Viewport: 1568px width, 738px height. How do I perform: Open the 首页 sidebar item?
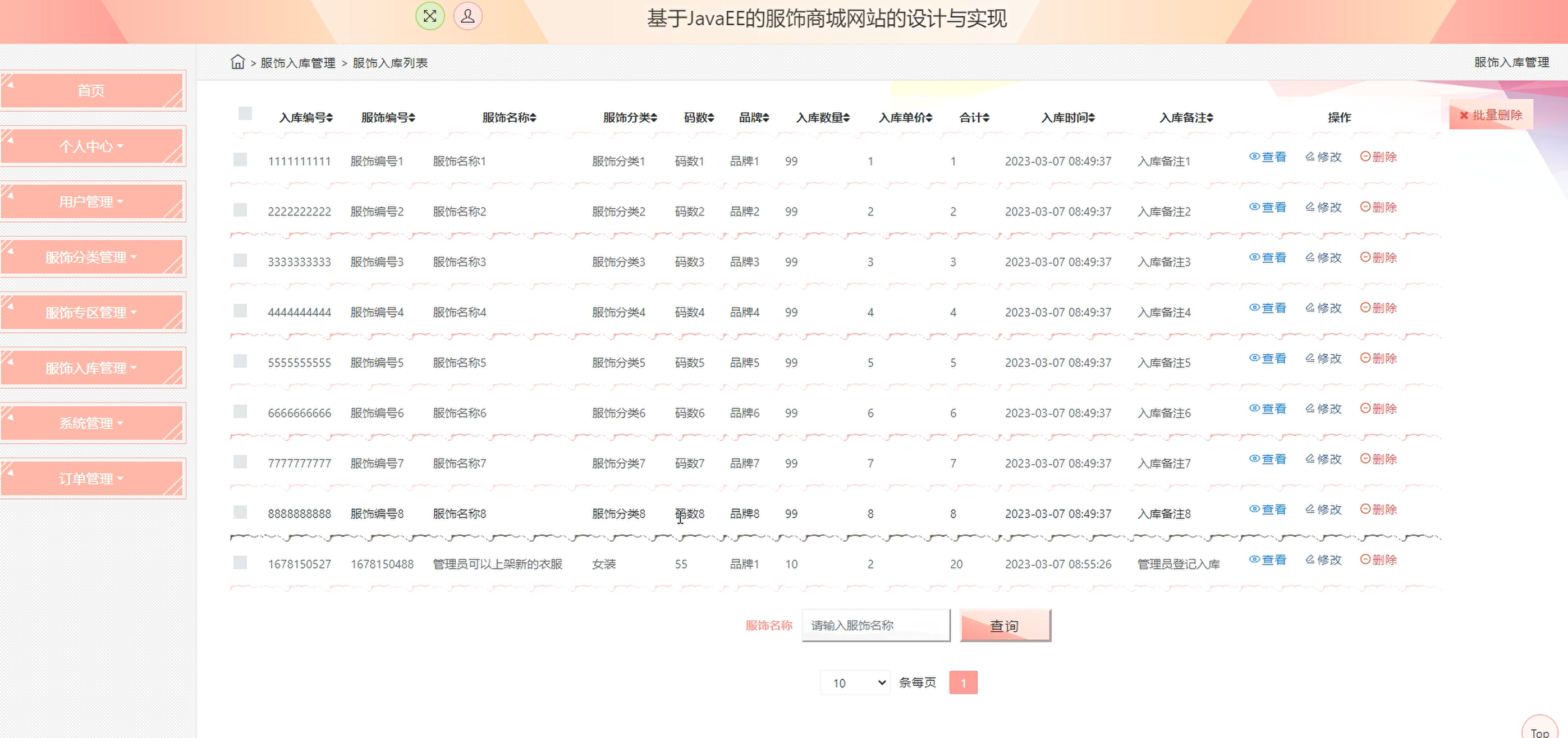[x=92, y=90]
